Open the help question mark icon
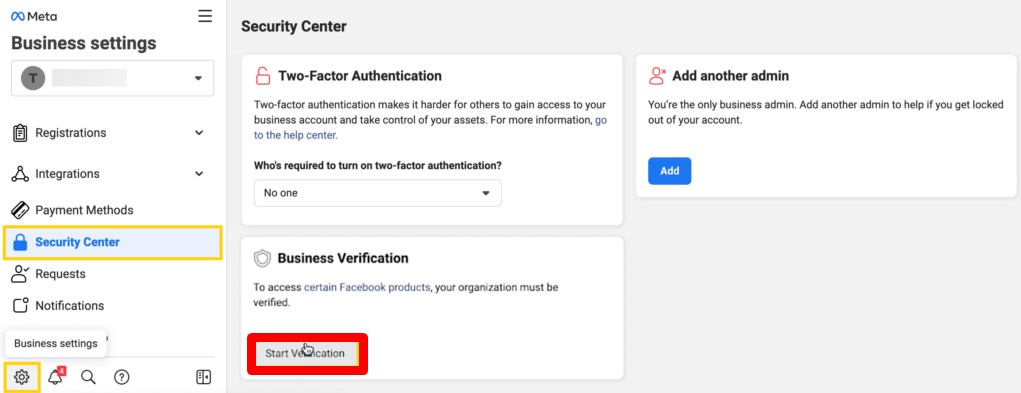1021x393 pixels. pos(122,377)
